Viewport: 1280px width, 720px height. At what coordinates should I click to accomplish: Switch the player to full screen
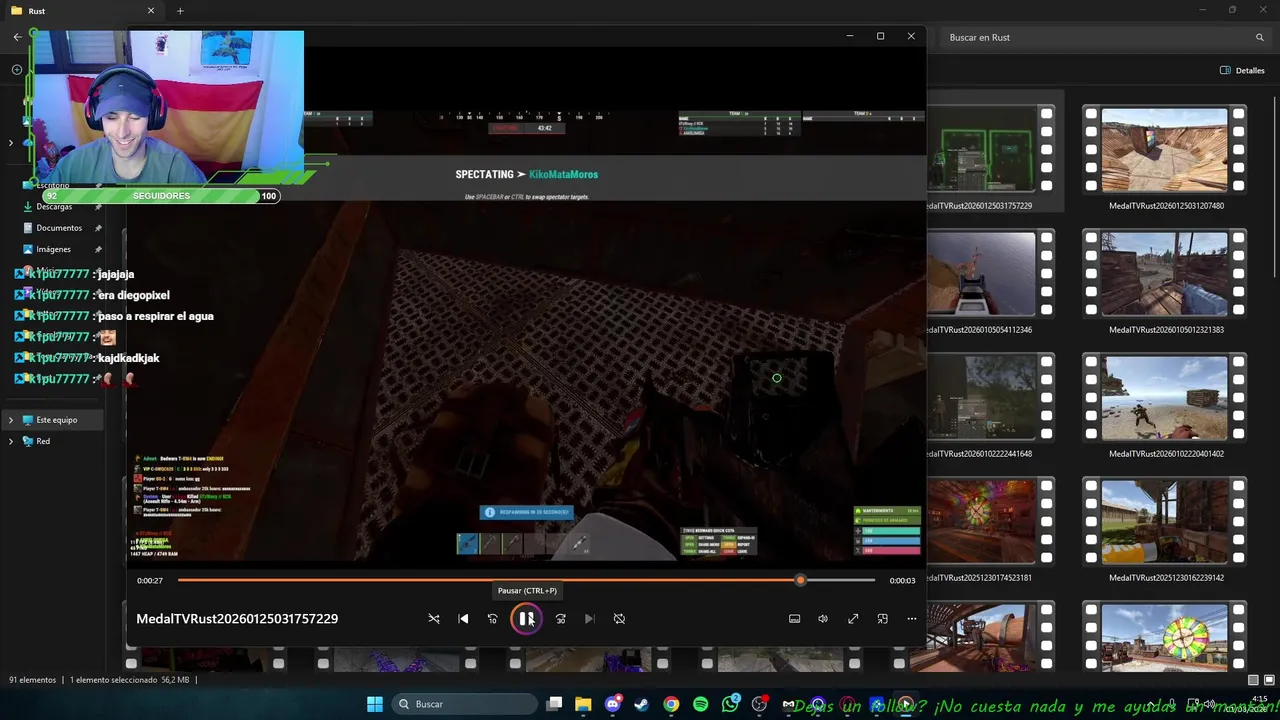click(853, 619)
